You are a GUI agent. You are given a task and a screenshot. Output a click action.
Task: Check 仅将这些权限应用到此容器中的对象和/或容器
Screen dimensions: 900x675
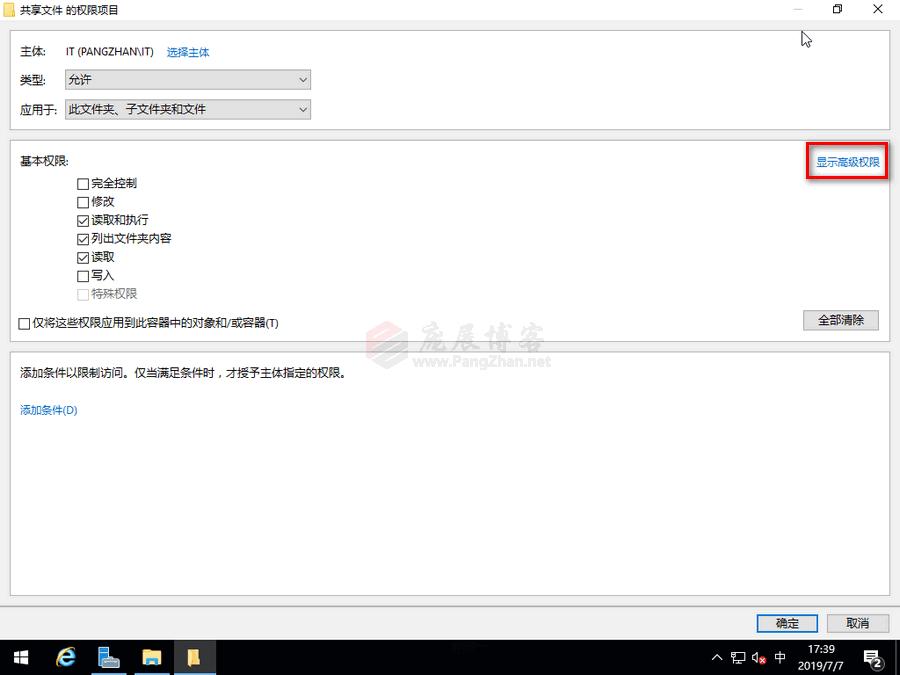tap(23, 323)
